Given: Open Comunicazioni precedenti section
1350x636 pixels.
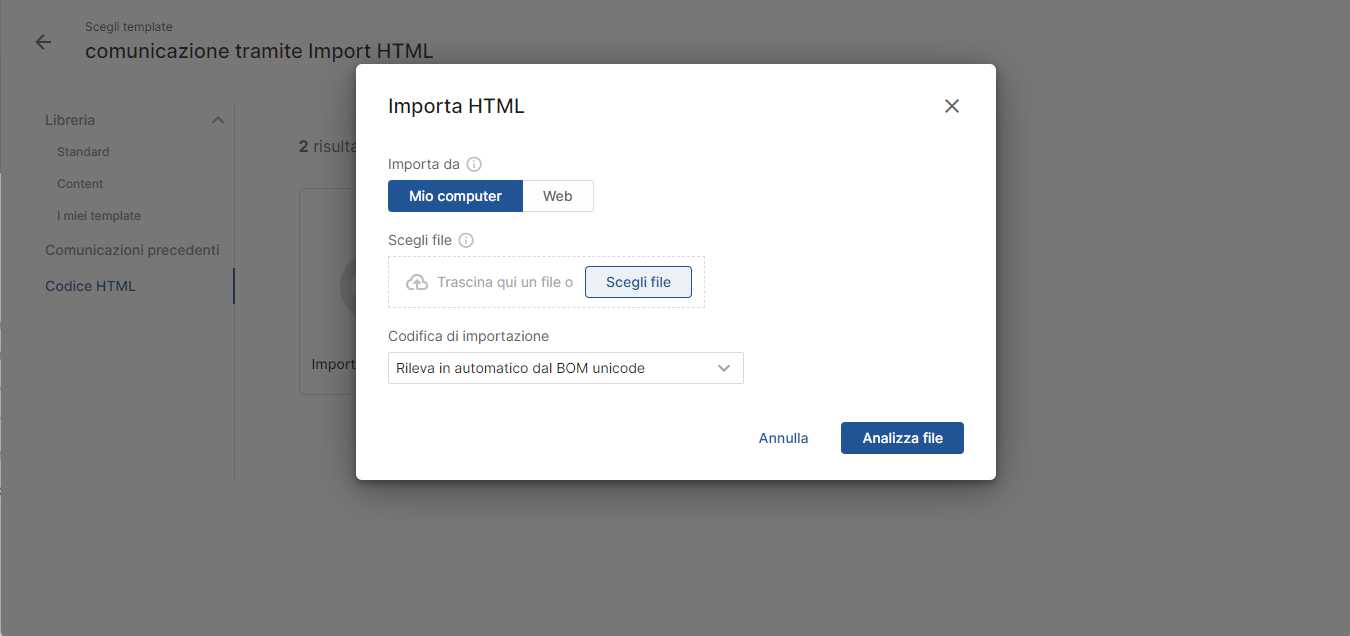Looking at the screenshot, I should (132, 250).
